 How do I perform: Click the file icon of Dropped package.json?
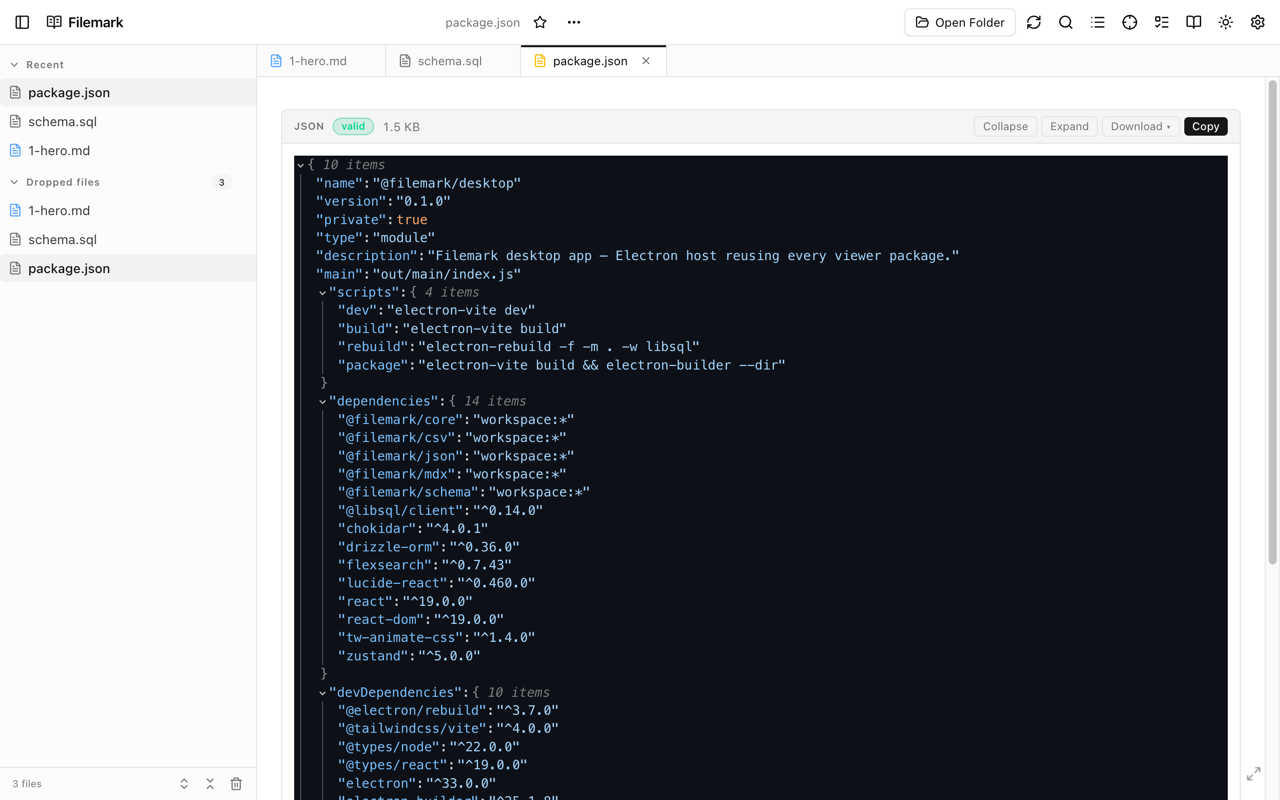click(15, 269)
